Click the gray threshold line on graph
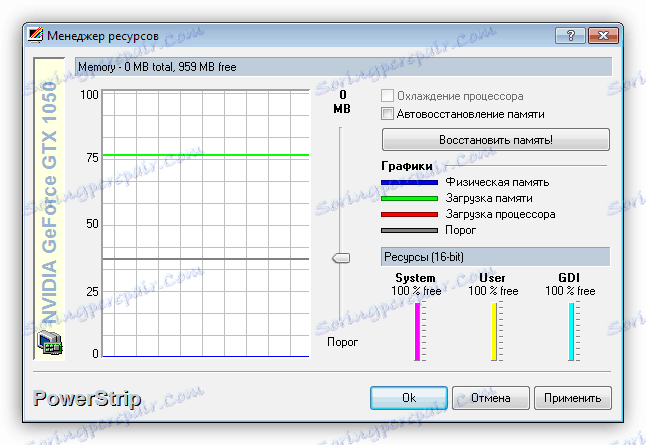The image size is (646, 445). [x=206, y=259]
